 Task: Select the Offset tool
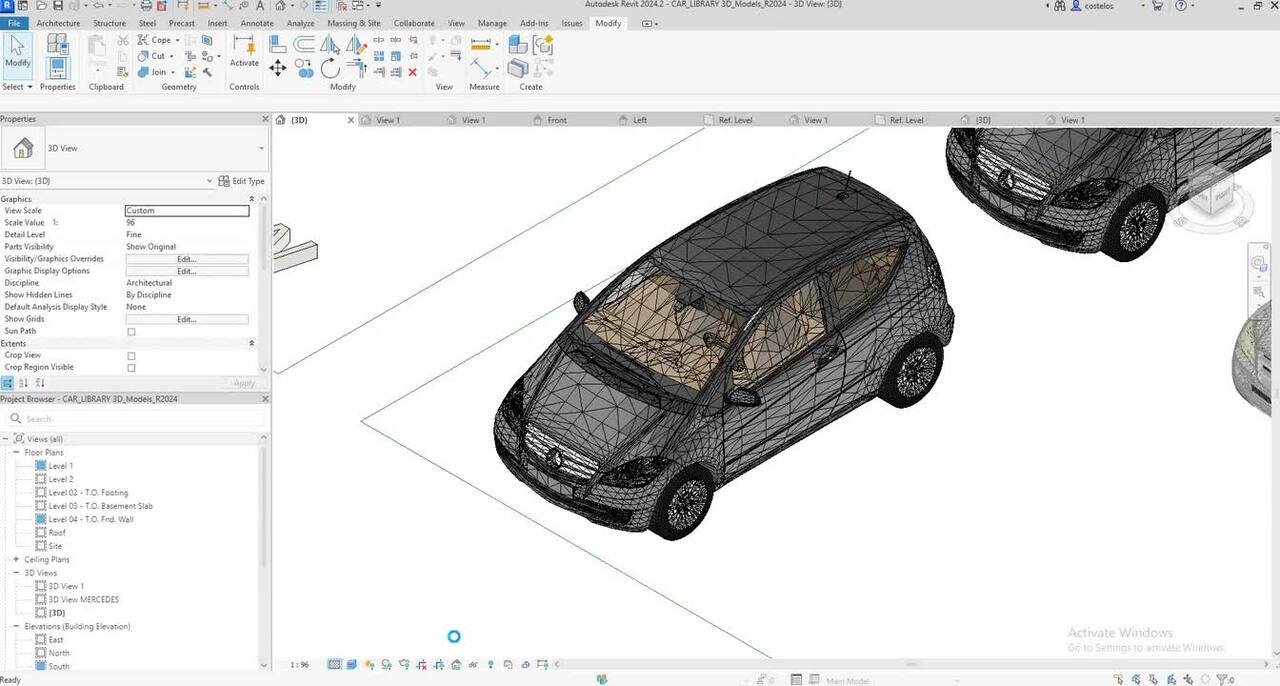[304, 45]
